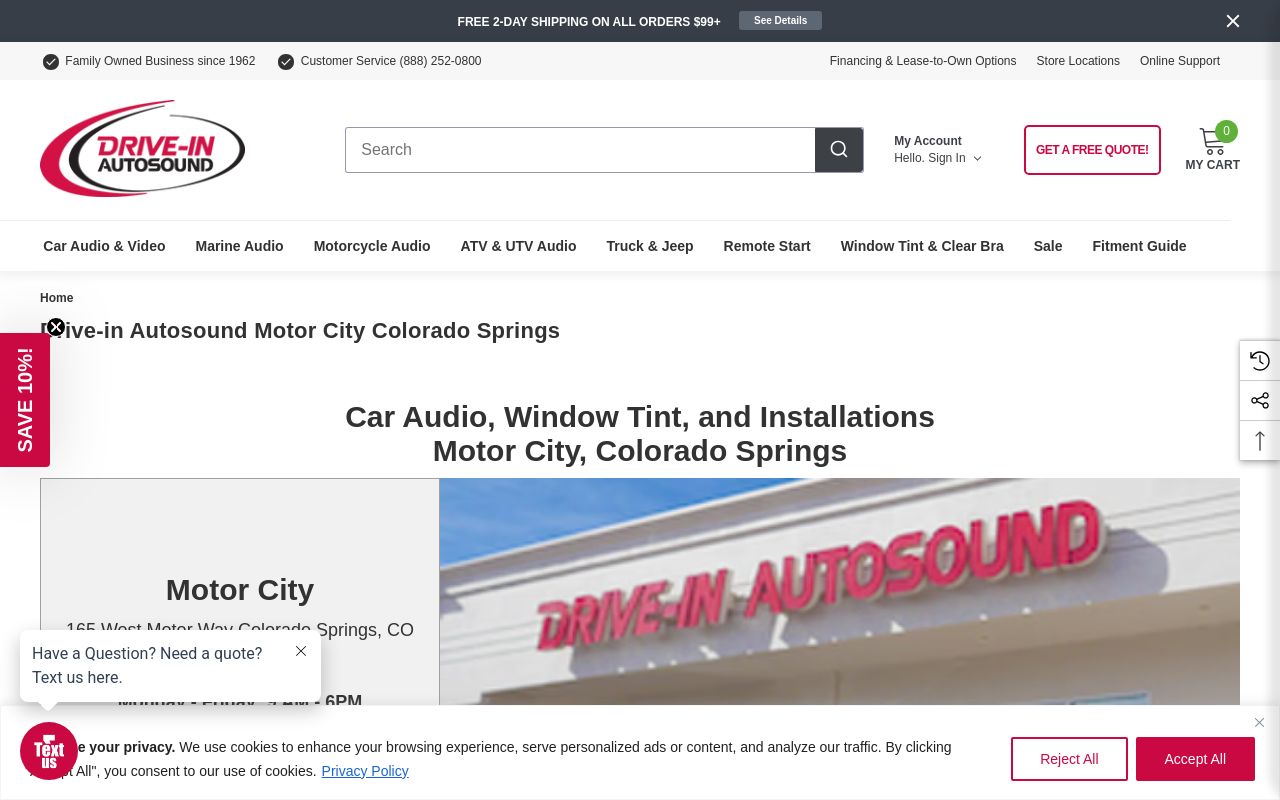Click the Home breadcrumb link
Image resolution: width=1280 pixels, height=800 pixels.
(56, 298)
